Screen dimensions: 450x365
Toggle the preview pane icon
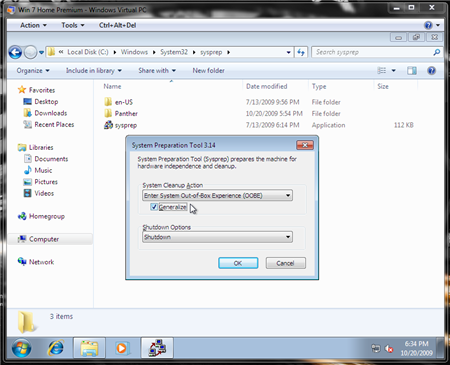pos(412,70)
